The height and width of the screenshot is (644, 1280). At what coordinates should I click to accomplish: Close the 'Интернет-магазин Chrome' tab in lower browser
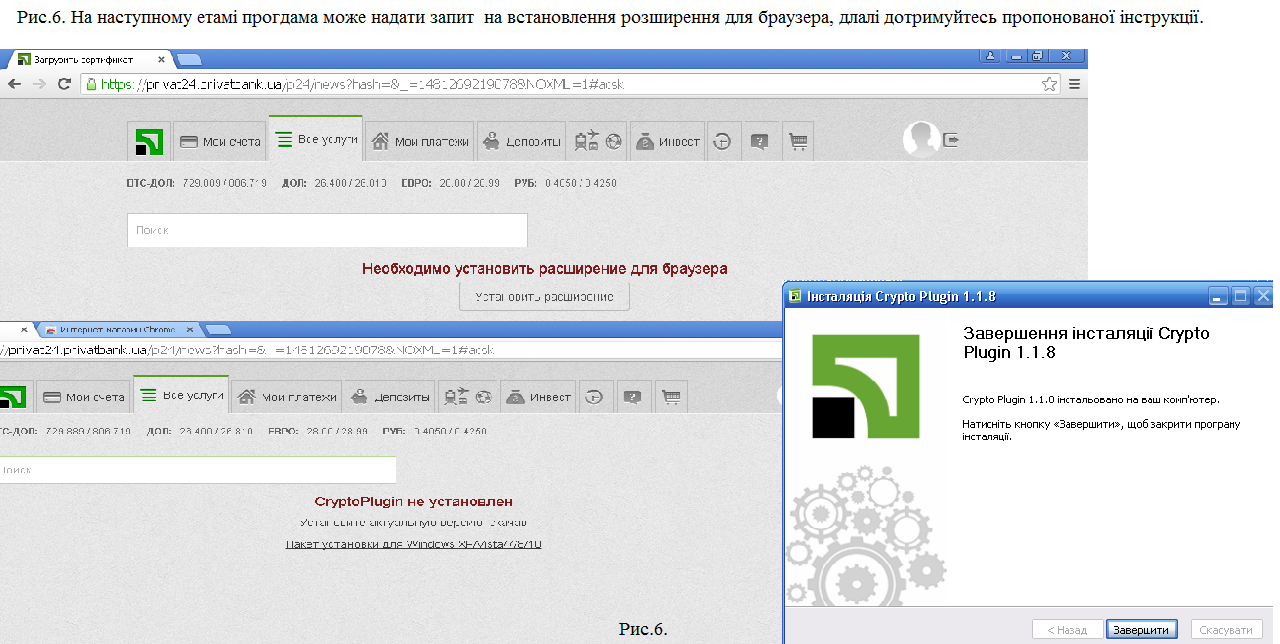point(189,329)
